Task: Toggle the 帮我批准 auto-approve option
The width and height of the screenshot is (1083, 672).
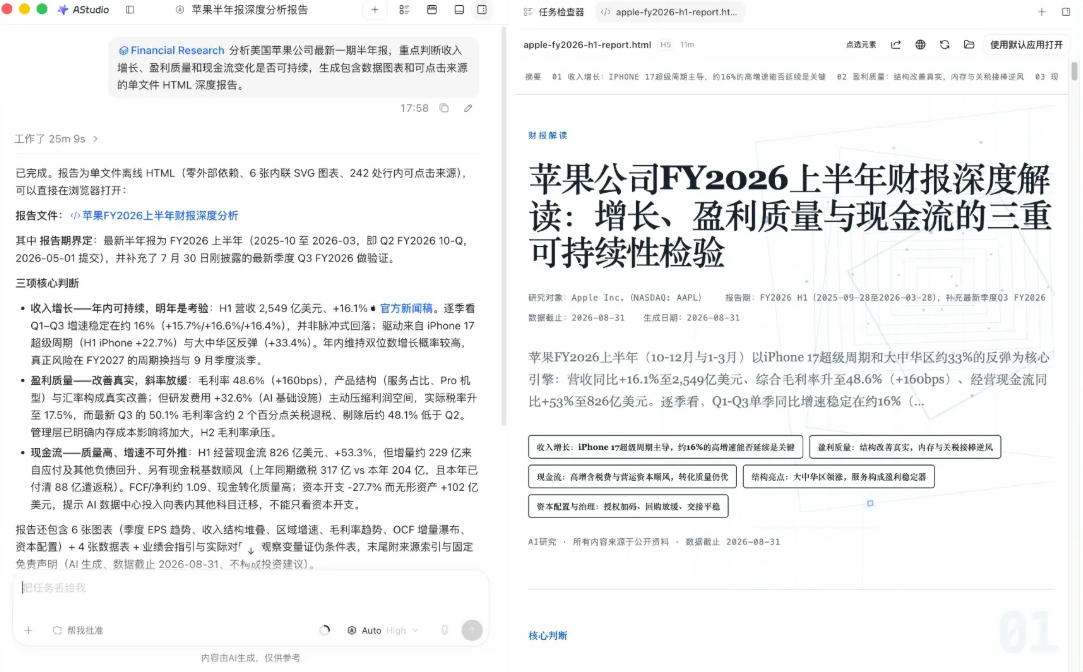Action: pyautogui.click(x=78, y=630)
